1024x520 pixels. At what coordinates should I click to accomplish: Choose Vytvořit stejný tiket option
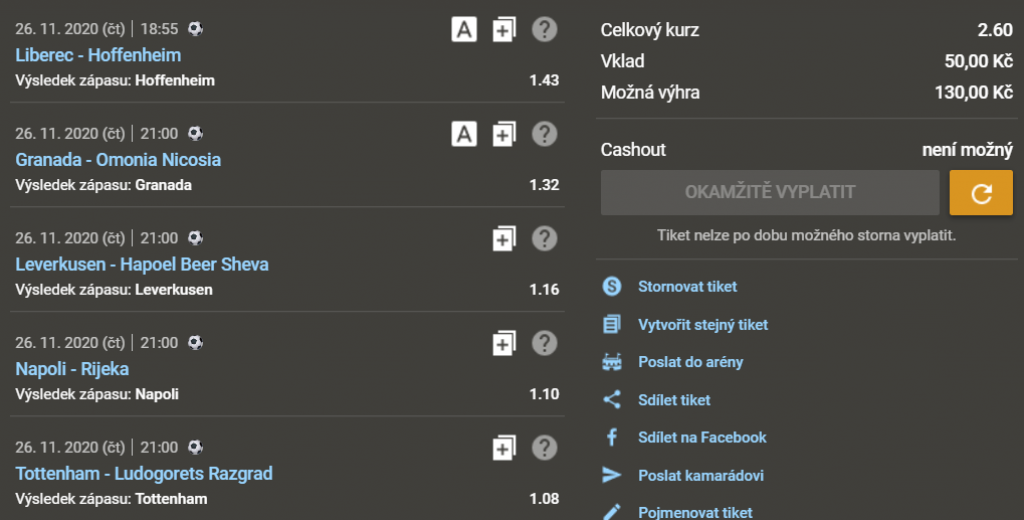tap(703, 325)
